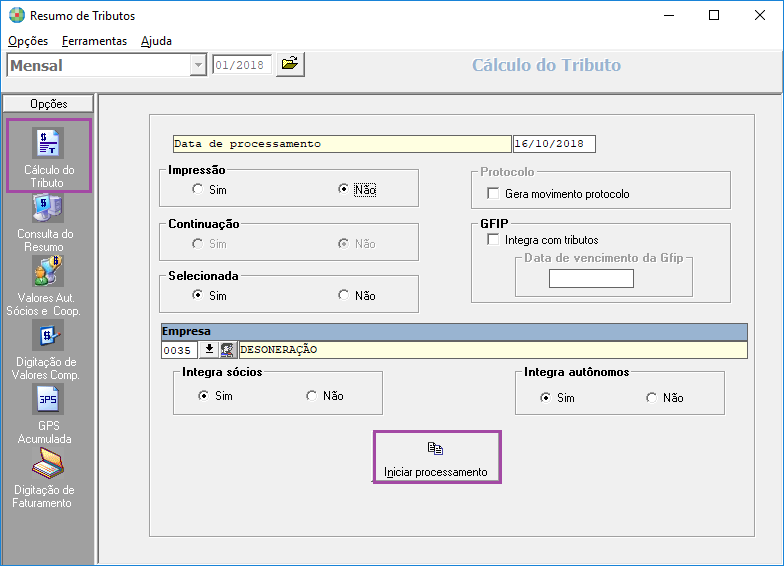
Task: Expand the Mensal period dropdown arrow
Action: point(198,65)
